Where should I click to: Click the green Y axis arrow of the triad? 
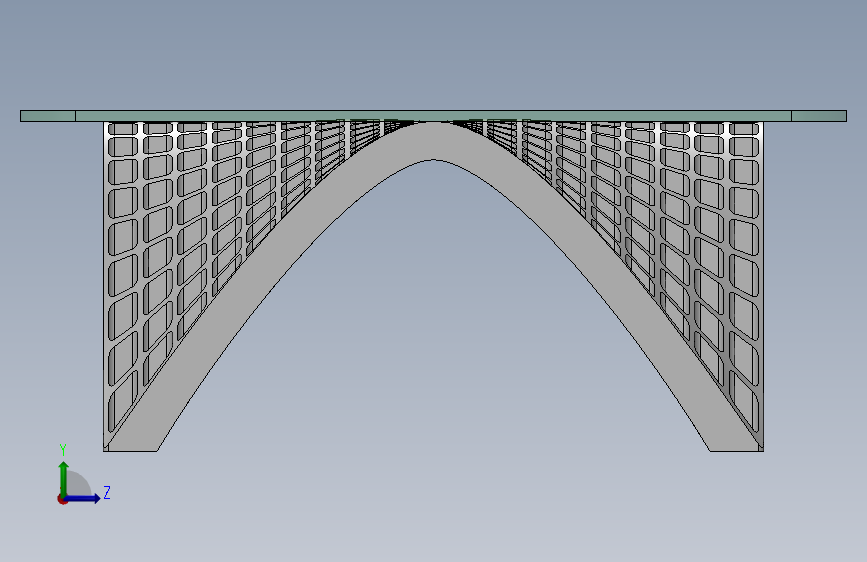click(x=64, y=478)
